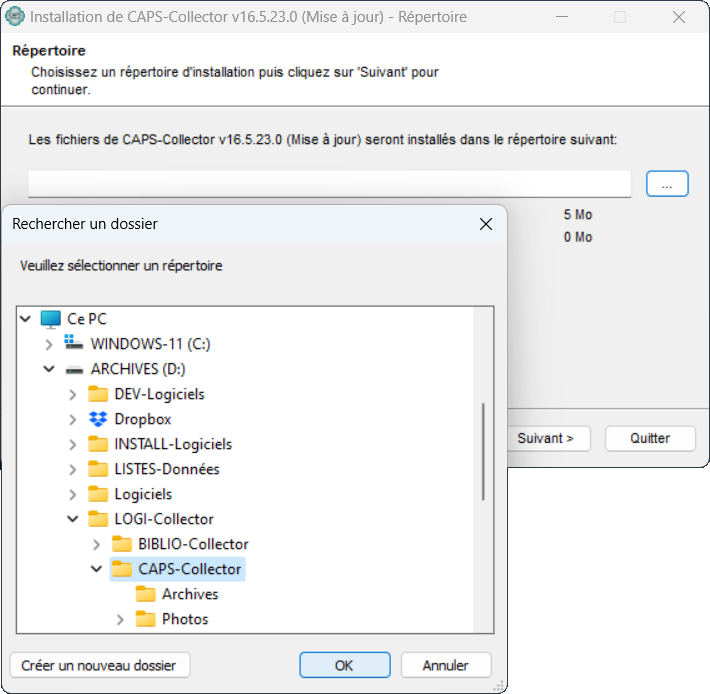Minimize the installer window
Viewport: 710px width, 694px height.
click(562, 17)
